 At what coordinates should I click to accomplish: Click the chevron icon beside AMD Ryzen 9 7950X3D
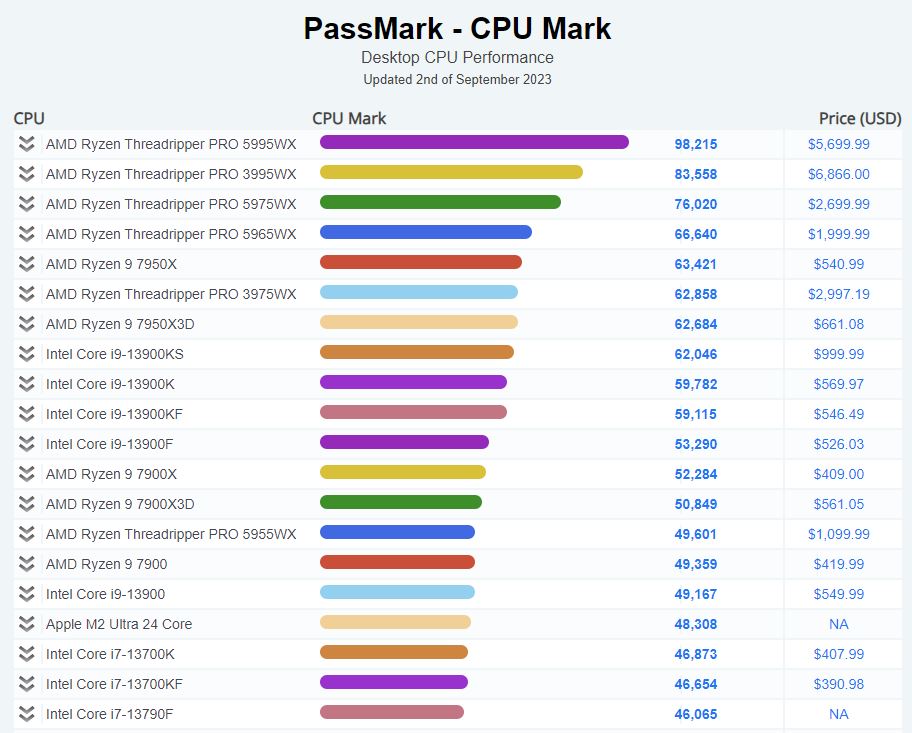pyautogui.click(x=26, y=324)
